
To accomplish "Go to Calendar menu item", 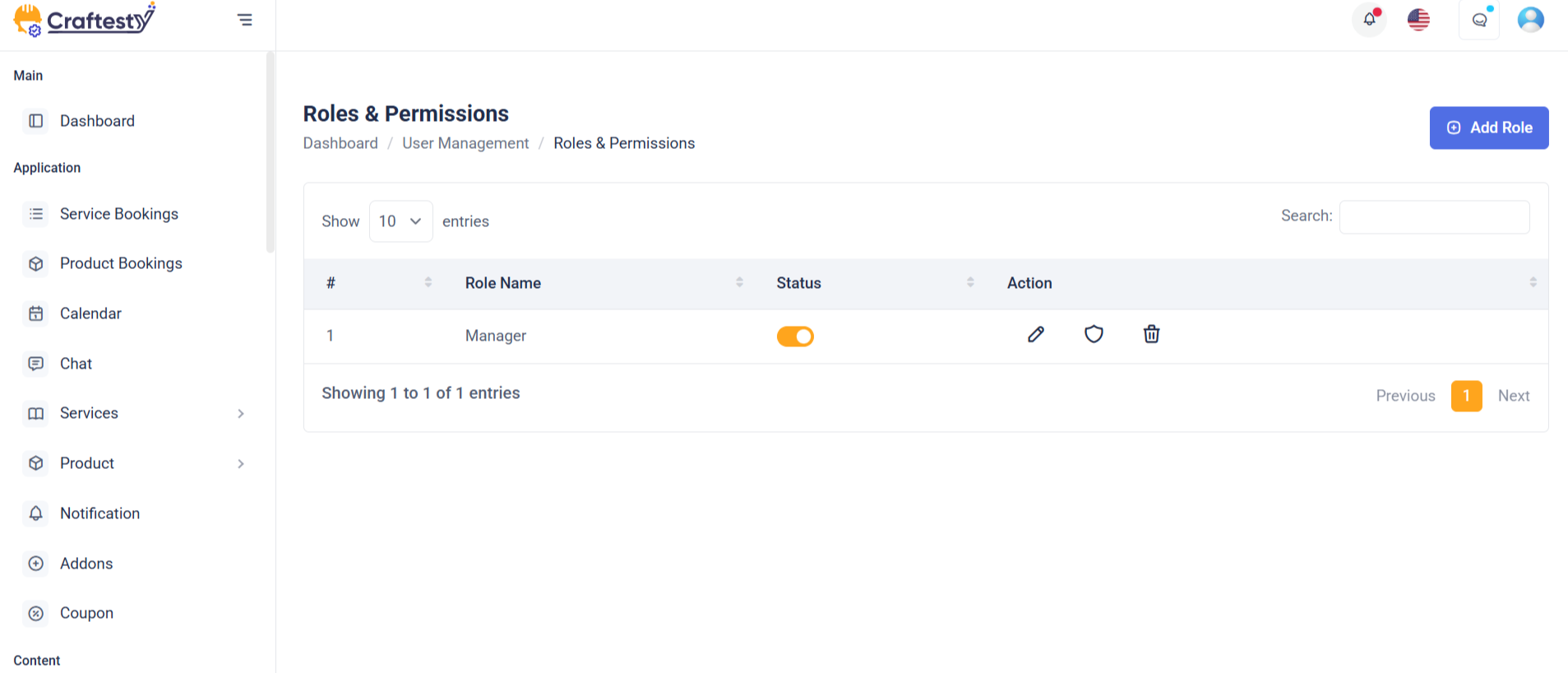I will [x=90, y=313].
